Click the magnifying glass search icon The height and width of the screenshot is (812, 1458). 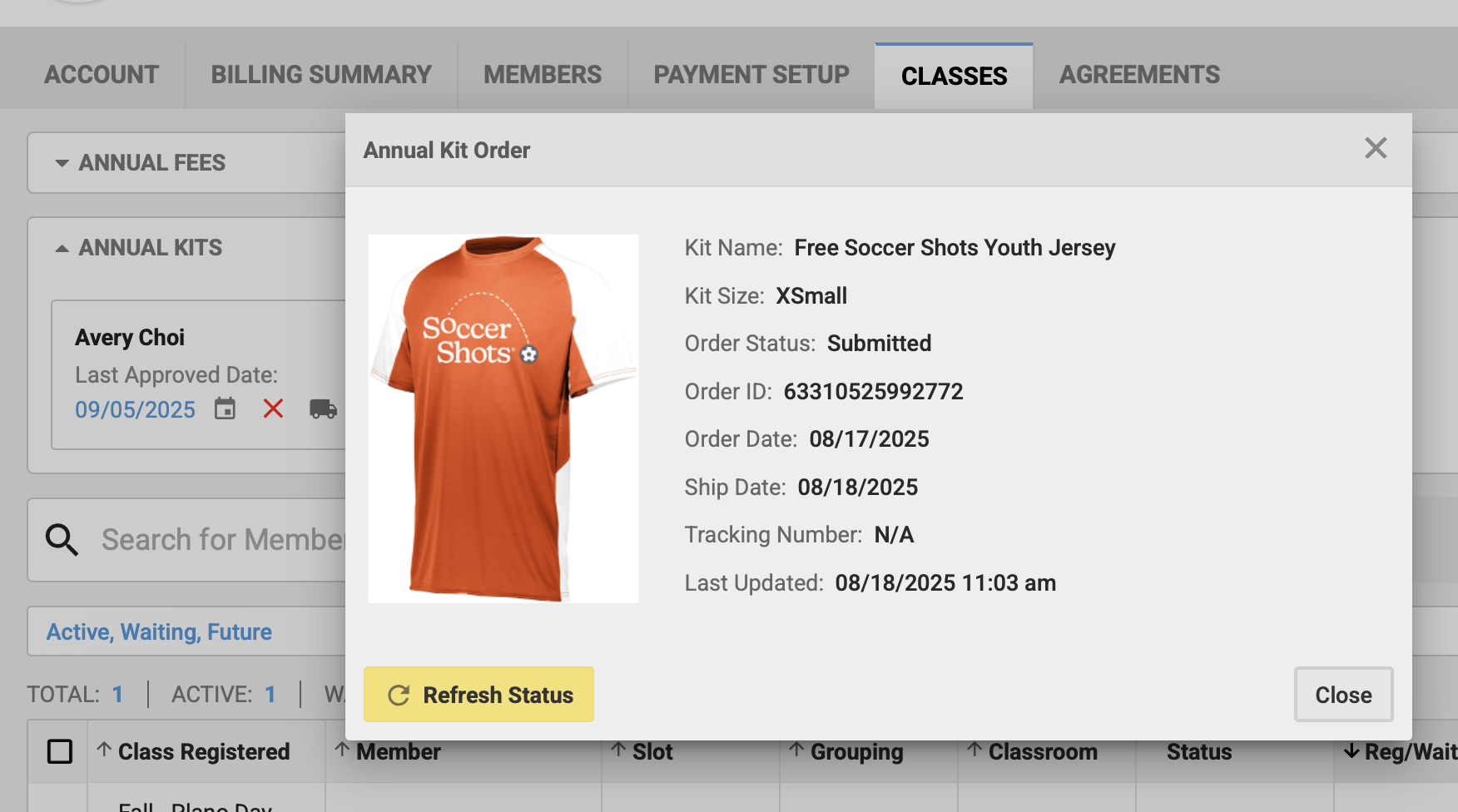pos(62,540)
